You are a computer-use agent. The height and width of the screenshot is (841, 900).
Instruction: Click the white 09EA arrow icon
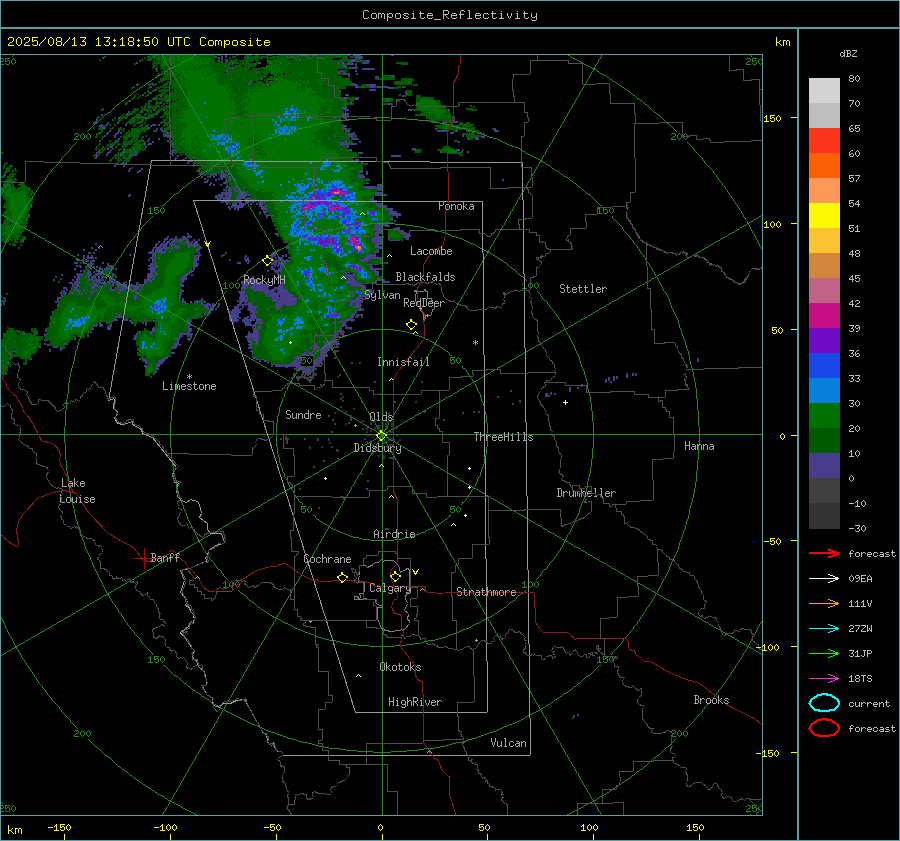coord(824,579)
